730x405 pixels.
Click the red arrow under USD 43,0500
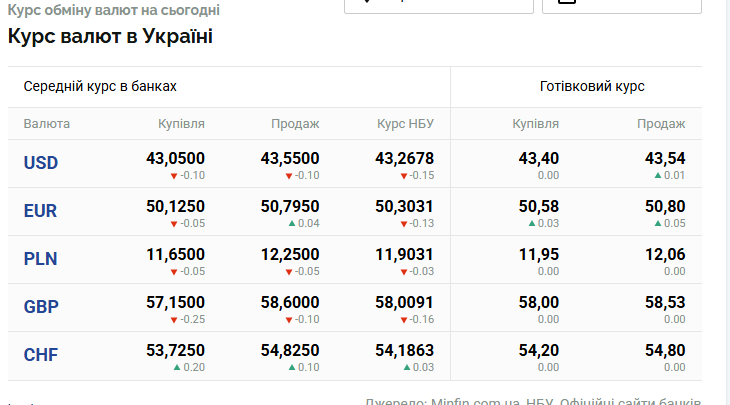[174, 176]
